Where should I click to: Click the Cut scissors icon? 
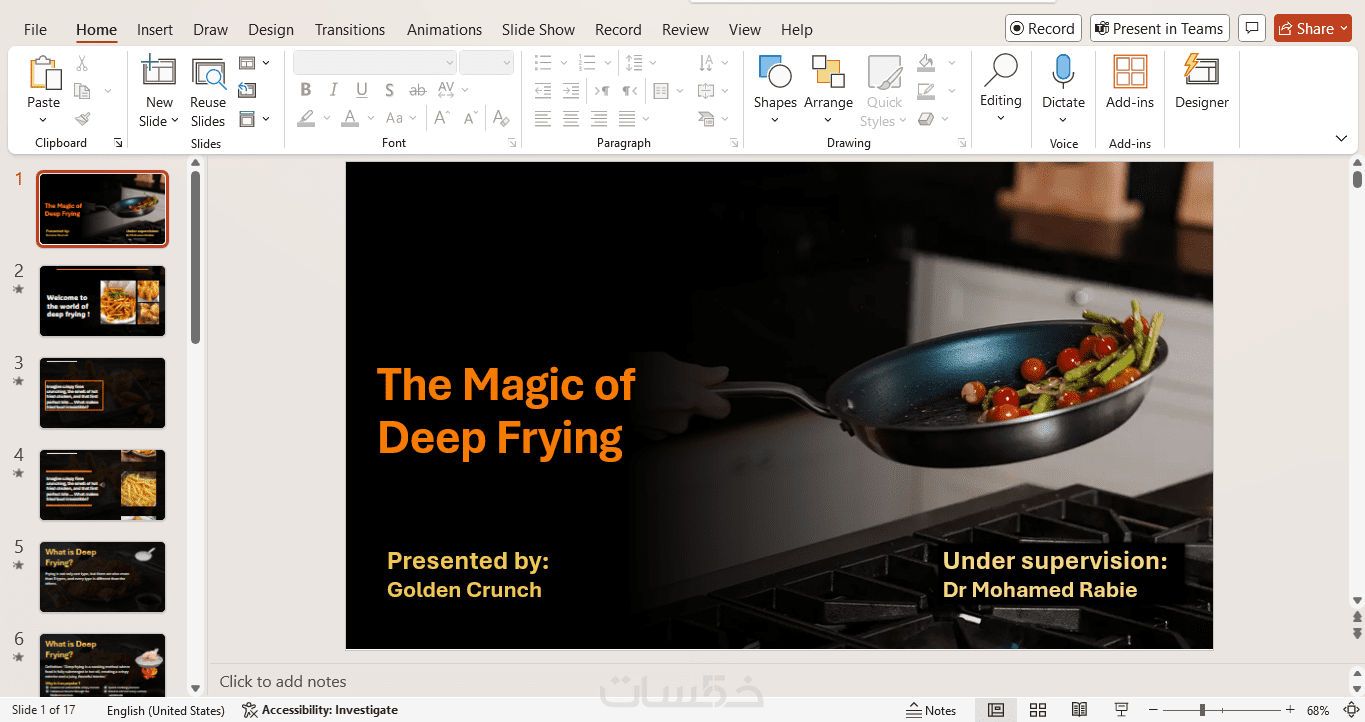pyautogui.click(x=82, y=63)
